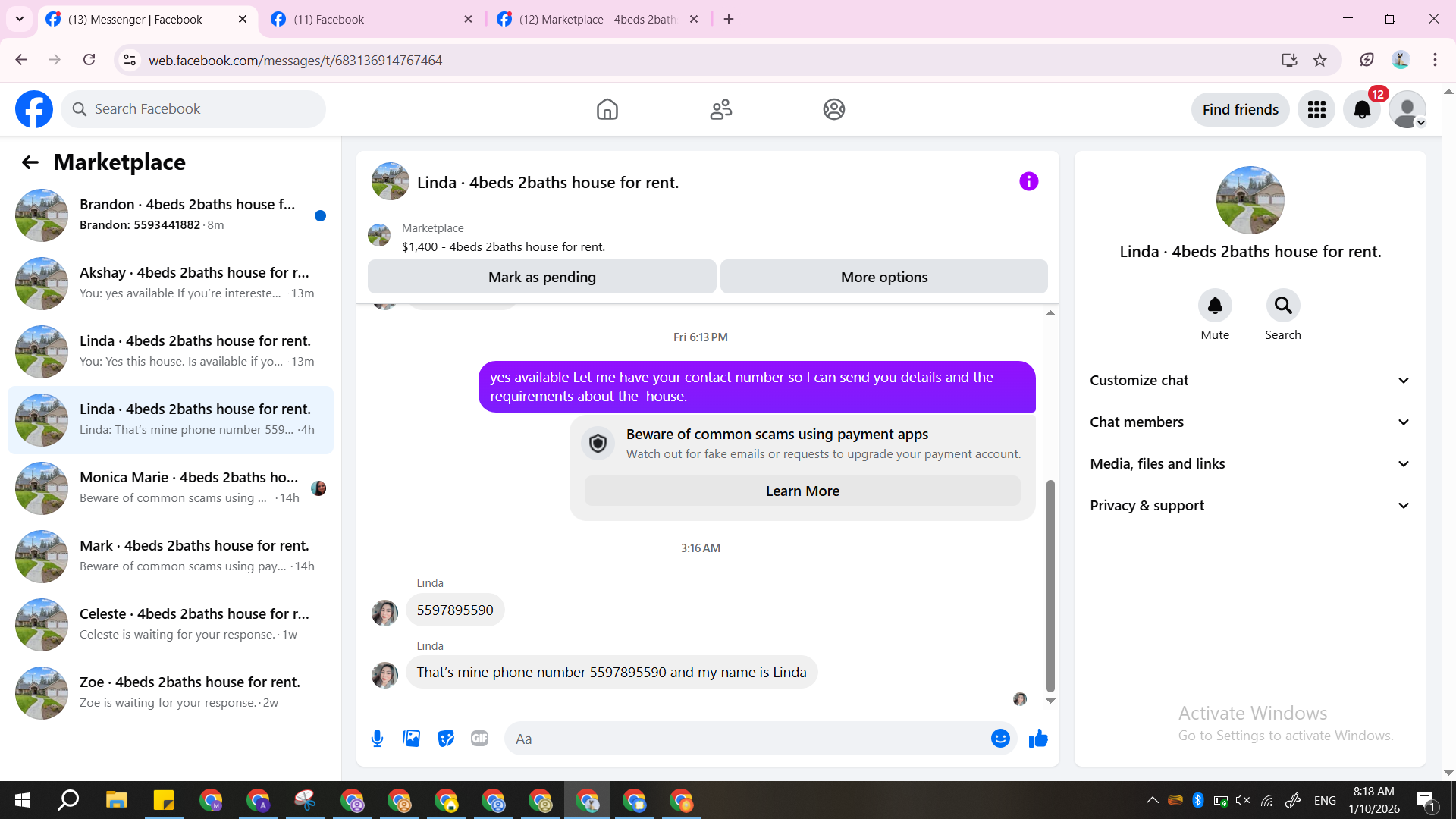Viewport: 1456px width, 819px height.
Task: Click the voice clip microphone icon
Action: pos(377,738)
